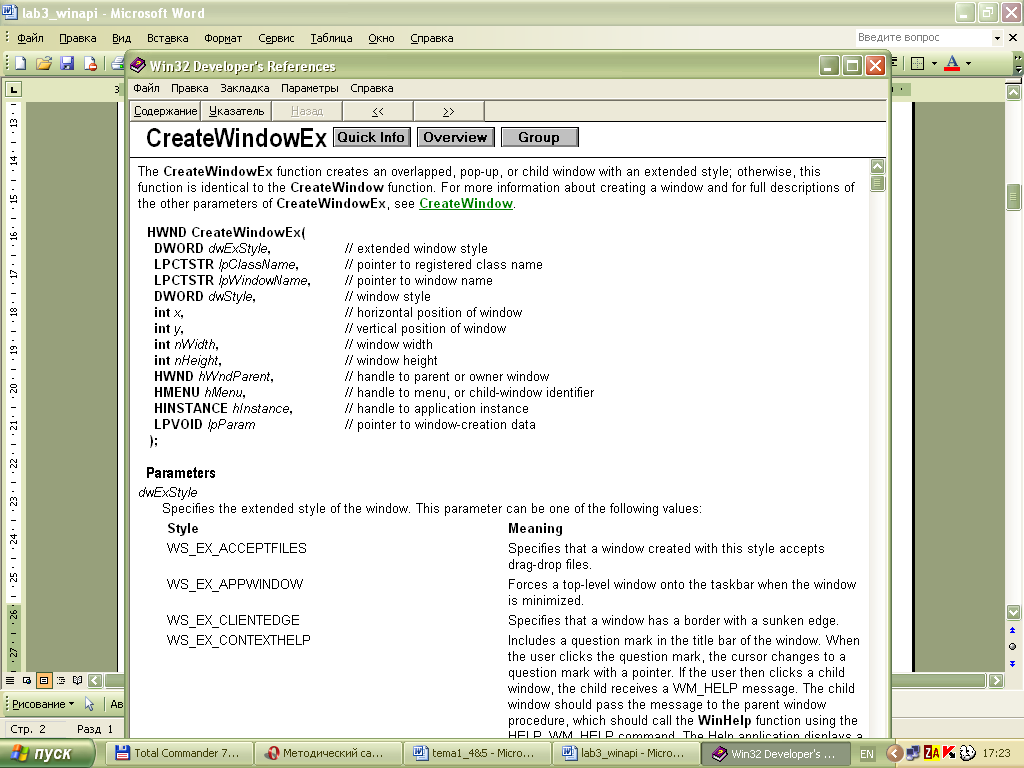Screen dimensions: 1024x768
Task: Open the Font Color dropdown arrow
Action: [x=968, y=63]
